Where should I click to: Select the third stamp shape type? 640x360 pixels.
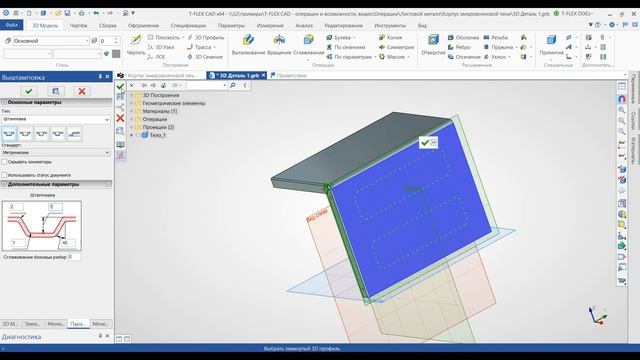[42, 134]
